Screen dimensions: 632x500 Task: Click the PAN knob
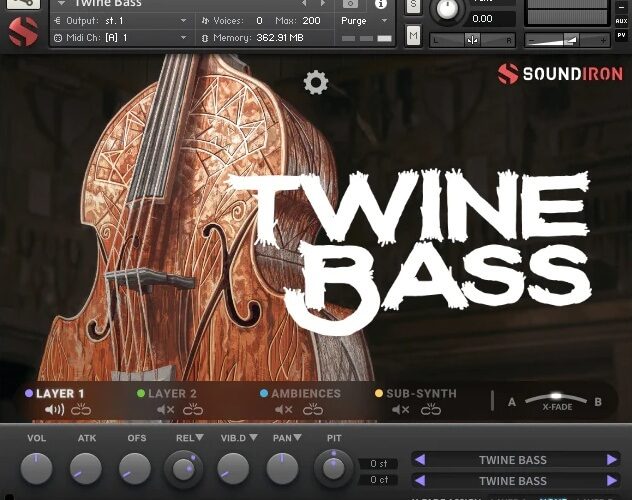pyautogui.click(x=282, y=468)
